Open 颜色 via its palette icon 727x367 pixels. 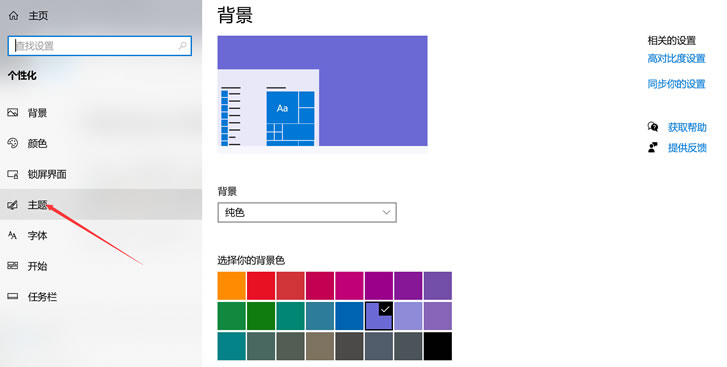(x=13, y=143)
